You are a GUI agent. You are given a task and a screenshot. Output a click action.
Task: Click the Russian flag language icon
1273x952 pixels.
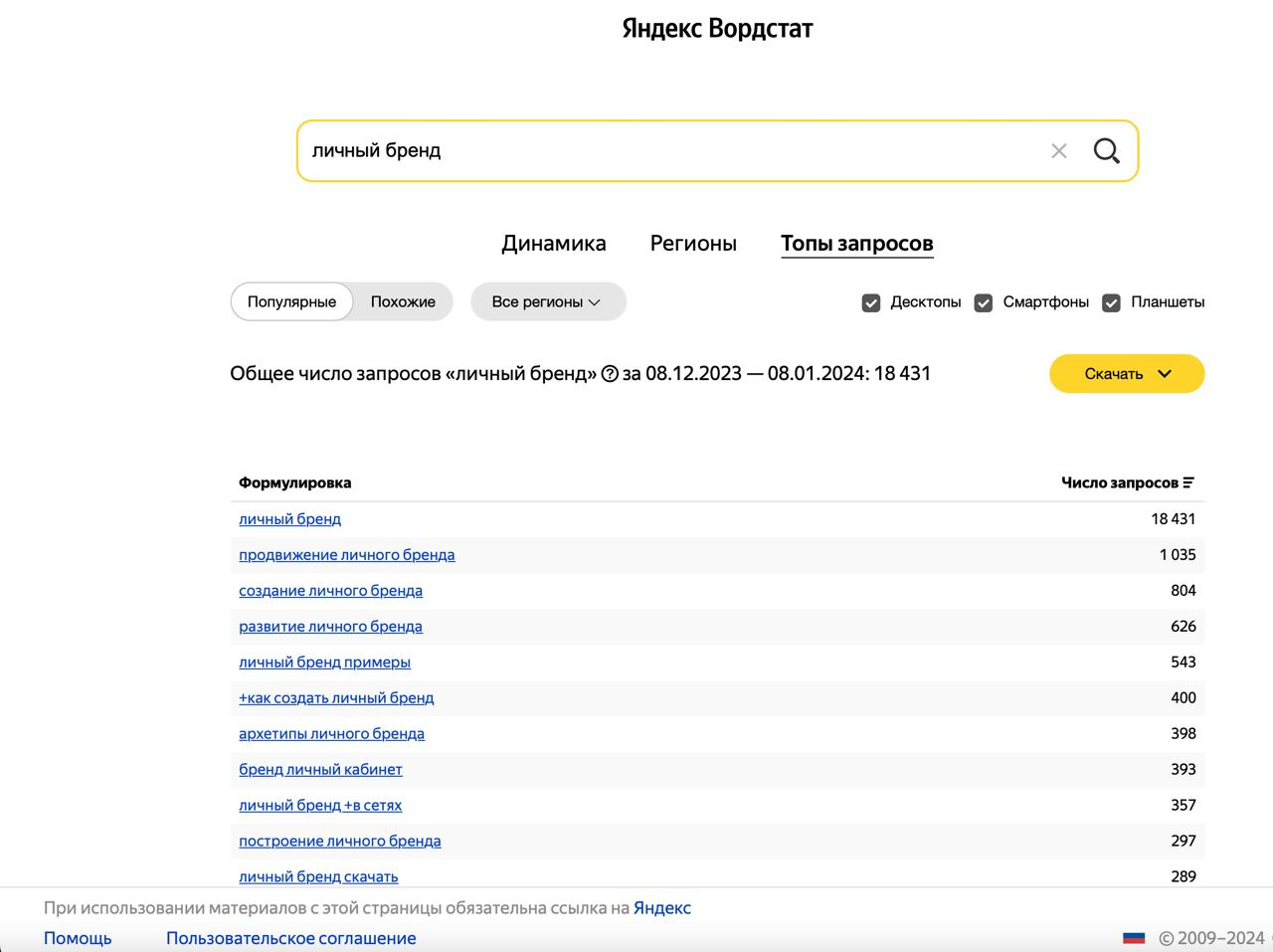pos(1134,938)
